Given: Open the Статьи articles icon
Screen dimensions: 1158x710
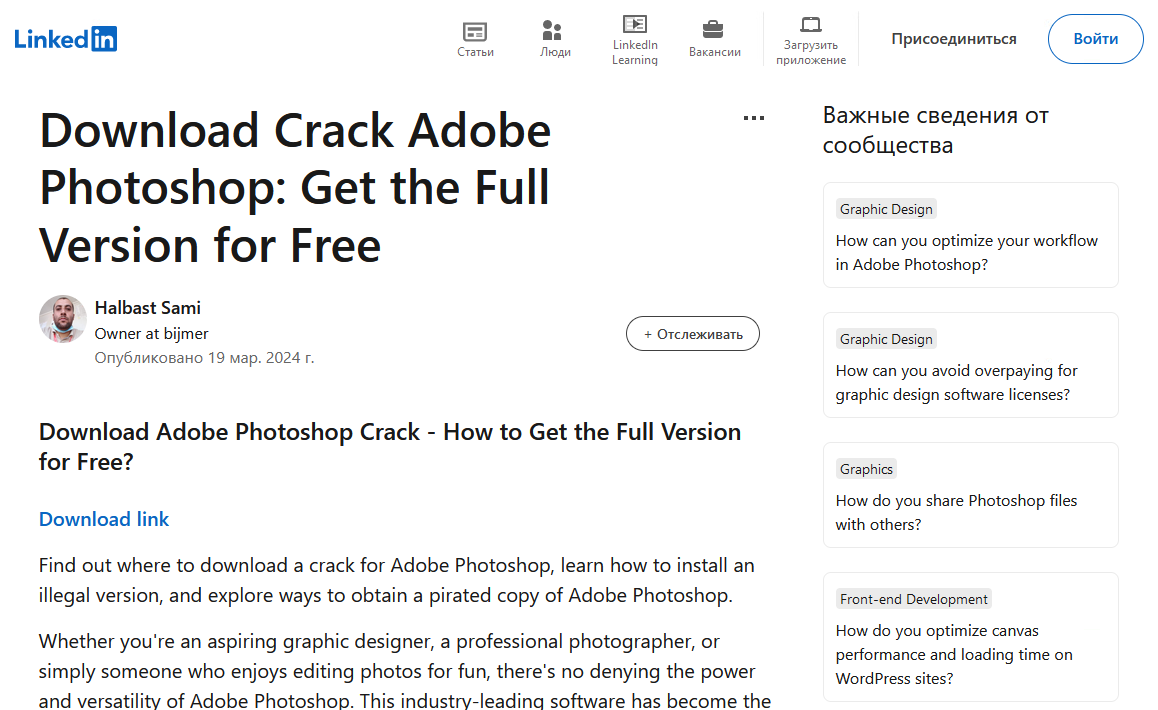Looking at the screenshot, I should point(475,31).
